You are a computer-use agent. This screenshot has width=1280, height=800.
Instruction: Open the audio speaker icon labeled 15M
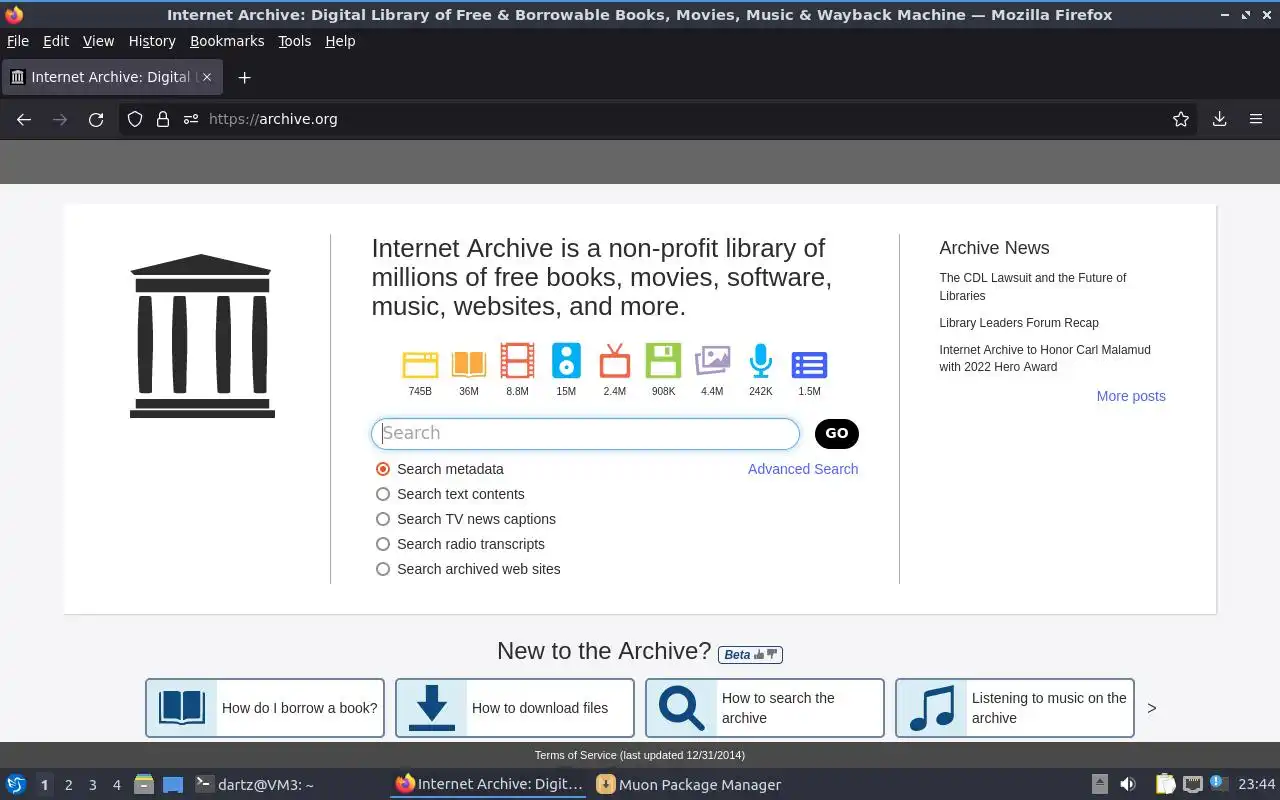(x=566, y=361)
